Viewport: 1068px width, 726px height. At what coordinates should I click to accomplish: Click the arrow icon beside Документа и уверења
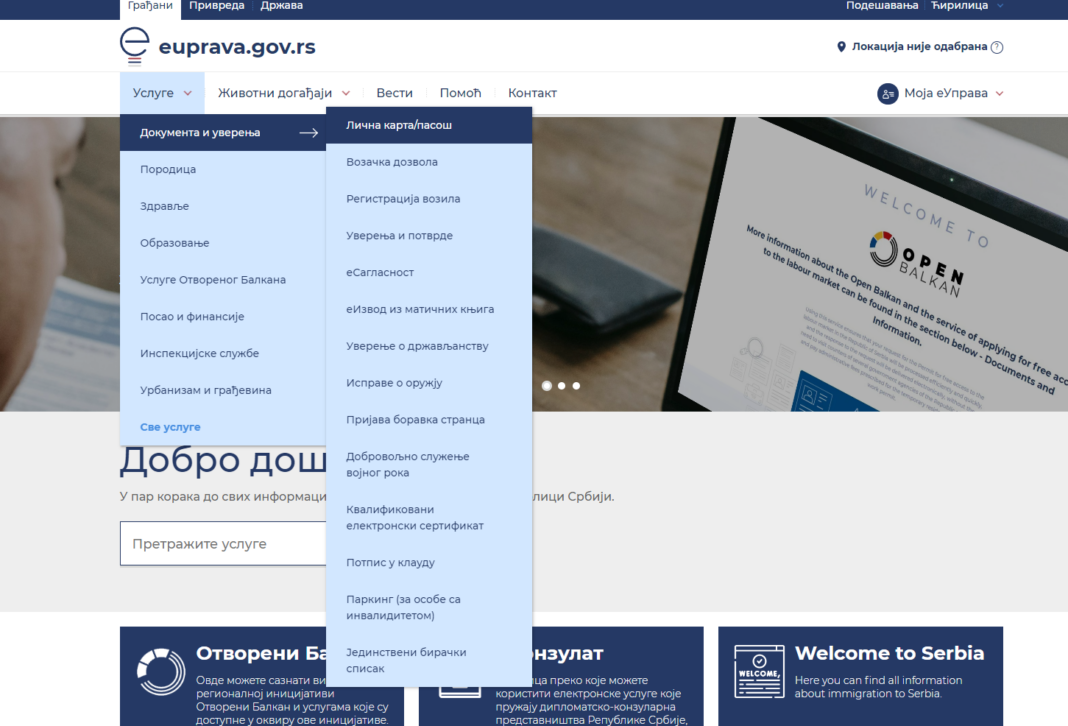308,131
